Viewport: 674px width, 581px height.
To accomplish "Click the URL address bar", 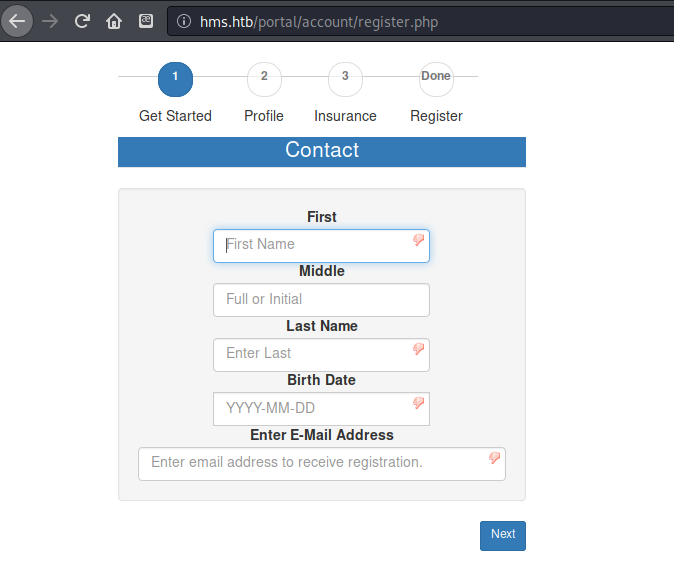I will click(x=420, y=22).
